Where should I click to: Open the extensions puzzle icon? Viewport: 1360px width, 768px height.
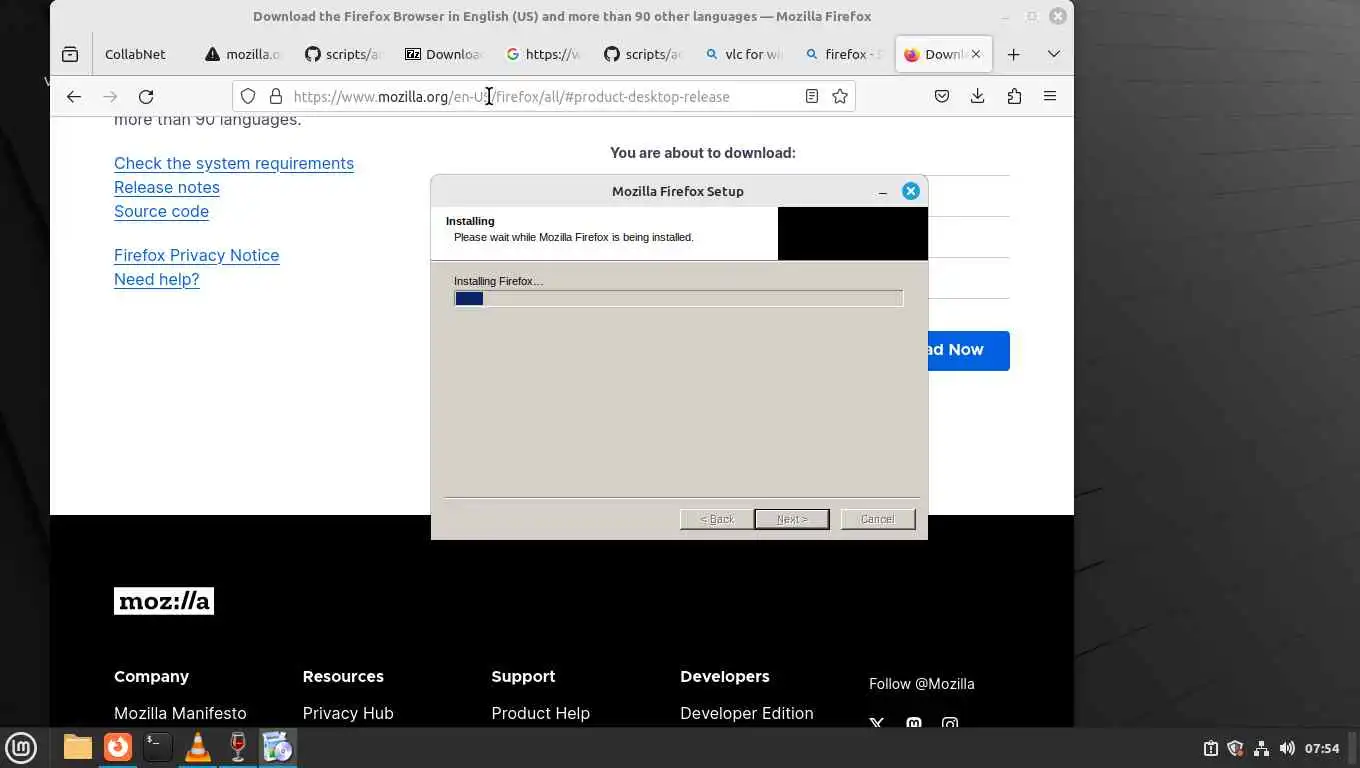(x=1014, y=96)
